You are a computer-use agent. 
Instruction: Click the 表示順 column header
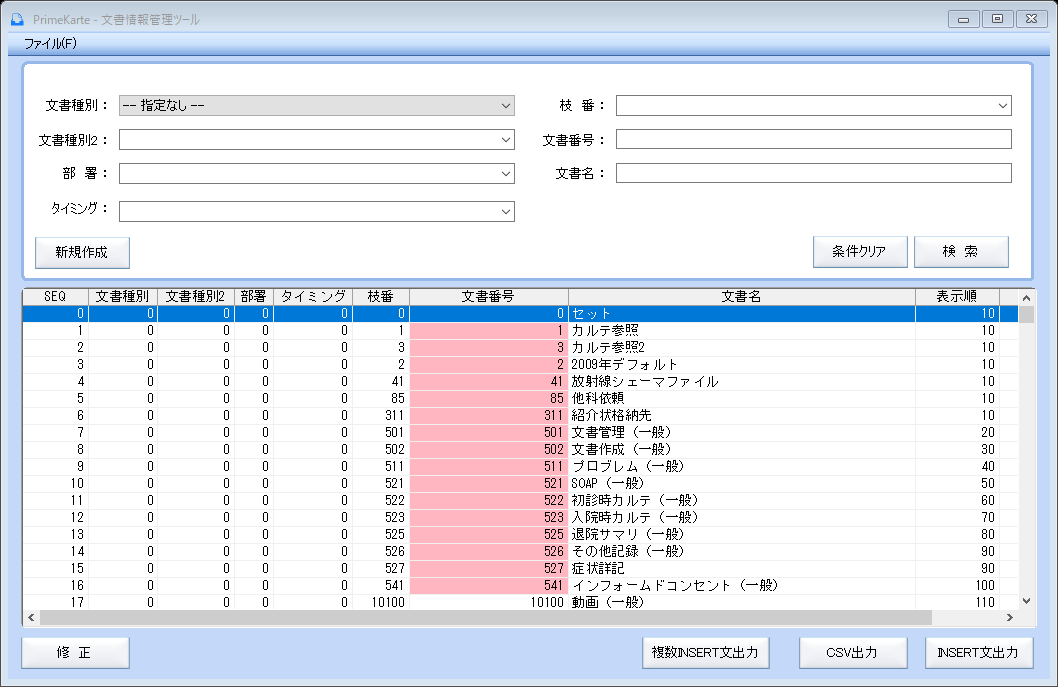(x=957, y=297)
